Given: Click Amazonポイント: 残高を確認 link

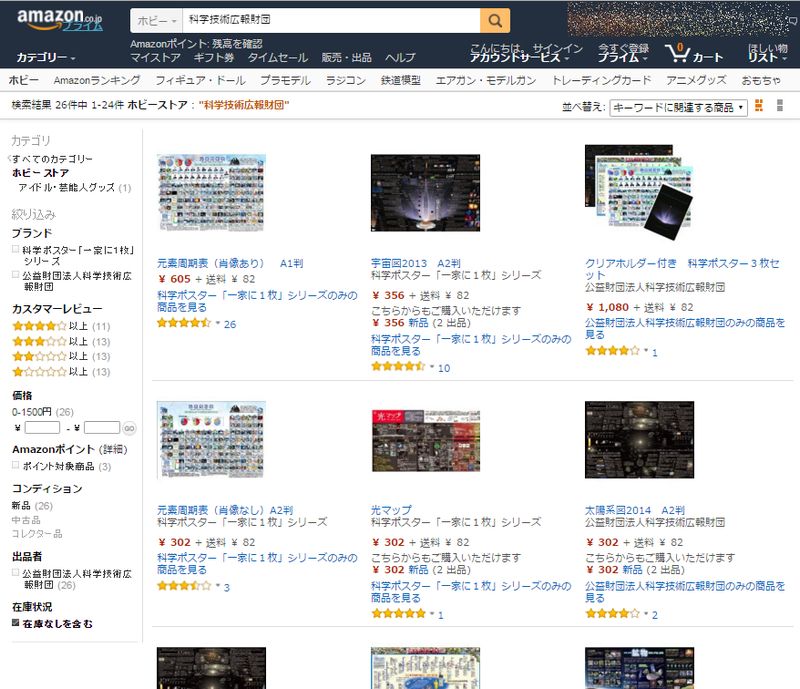Looking at the screenshot, I should click(x=196, y=44).
